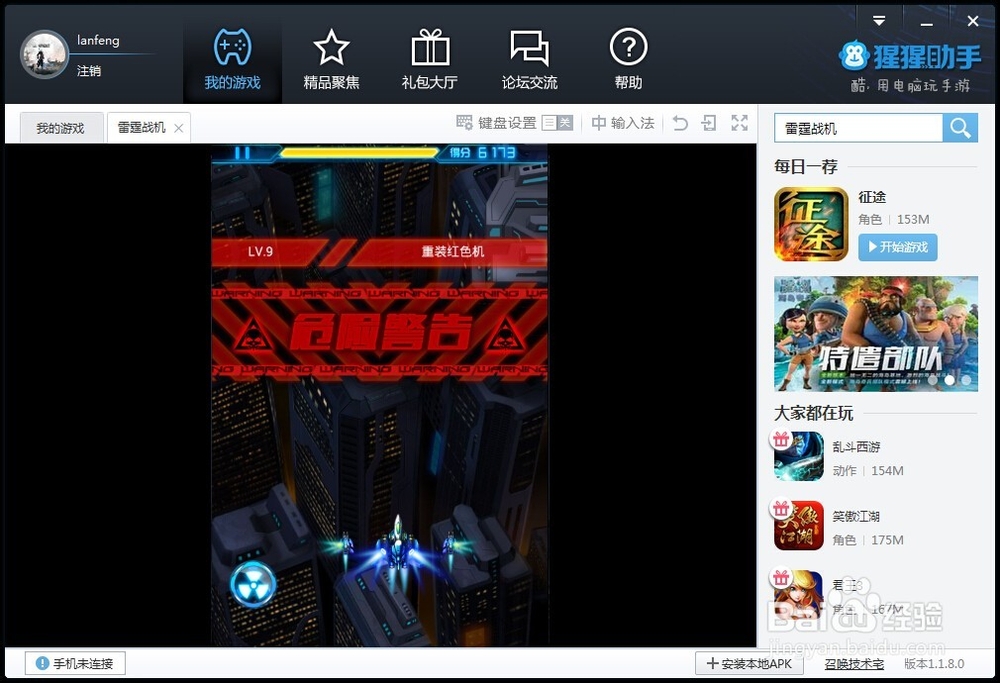The image size is (1000, 683).
Task: Select the third banner carousel dot
Action: (x=966, y=380)
